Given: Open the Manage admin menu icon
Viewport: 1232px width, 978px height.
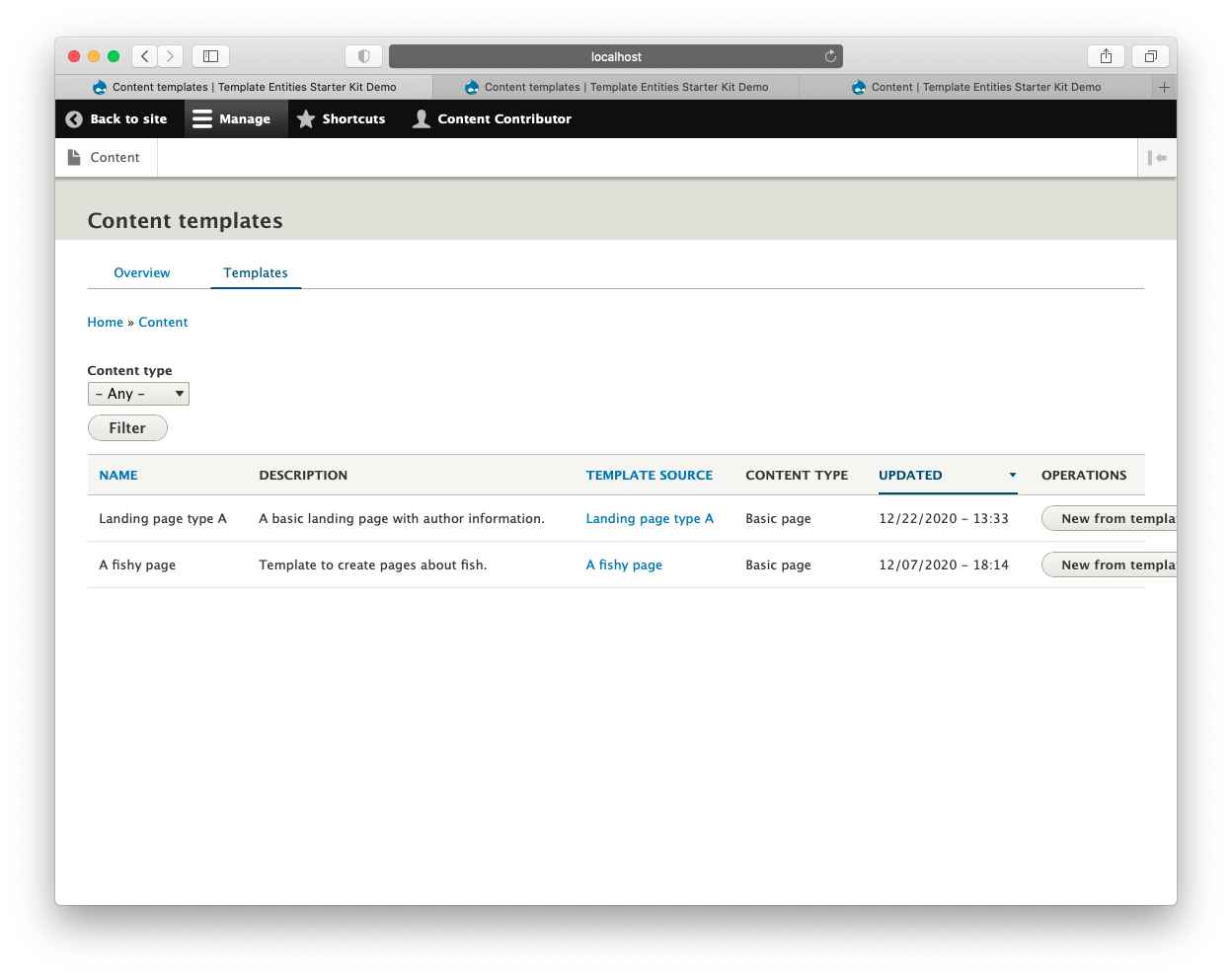Looking at the screenshot, I should (202, 118).
